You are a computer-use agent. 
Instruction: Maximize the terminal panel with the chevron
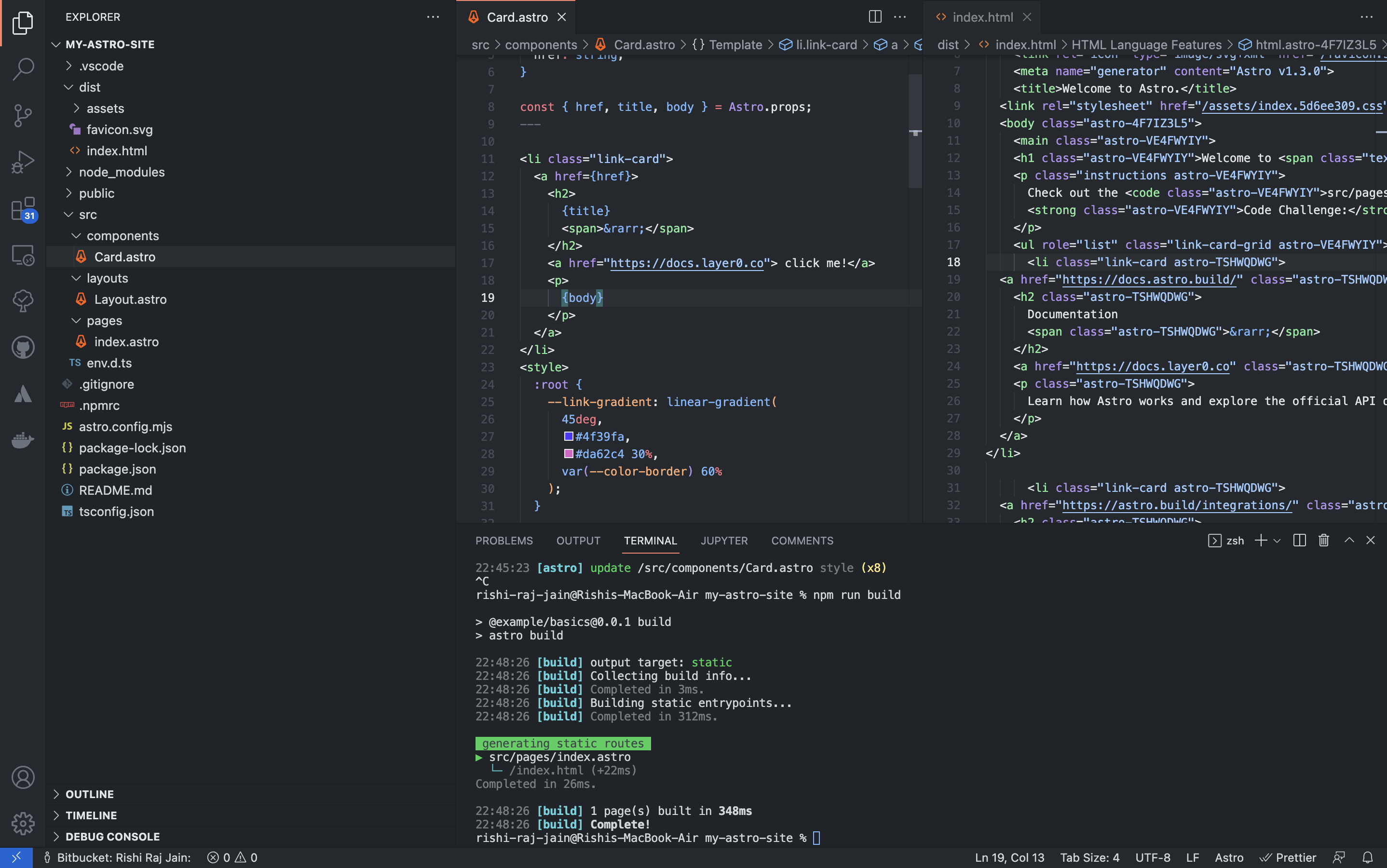coord(1348,540)
